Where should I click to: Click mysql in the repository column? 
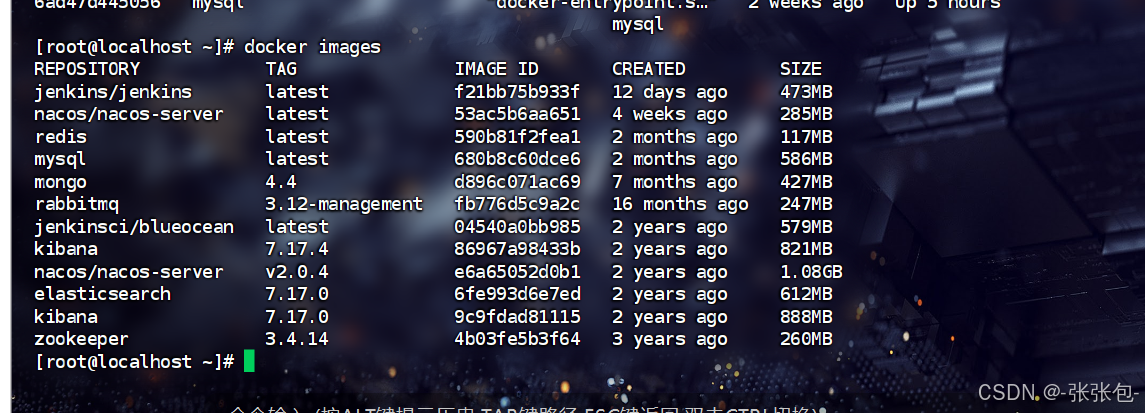(x=61, y=159)
